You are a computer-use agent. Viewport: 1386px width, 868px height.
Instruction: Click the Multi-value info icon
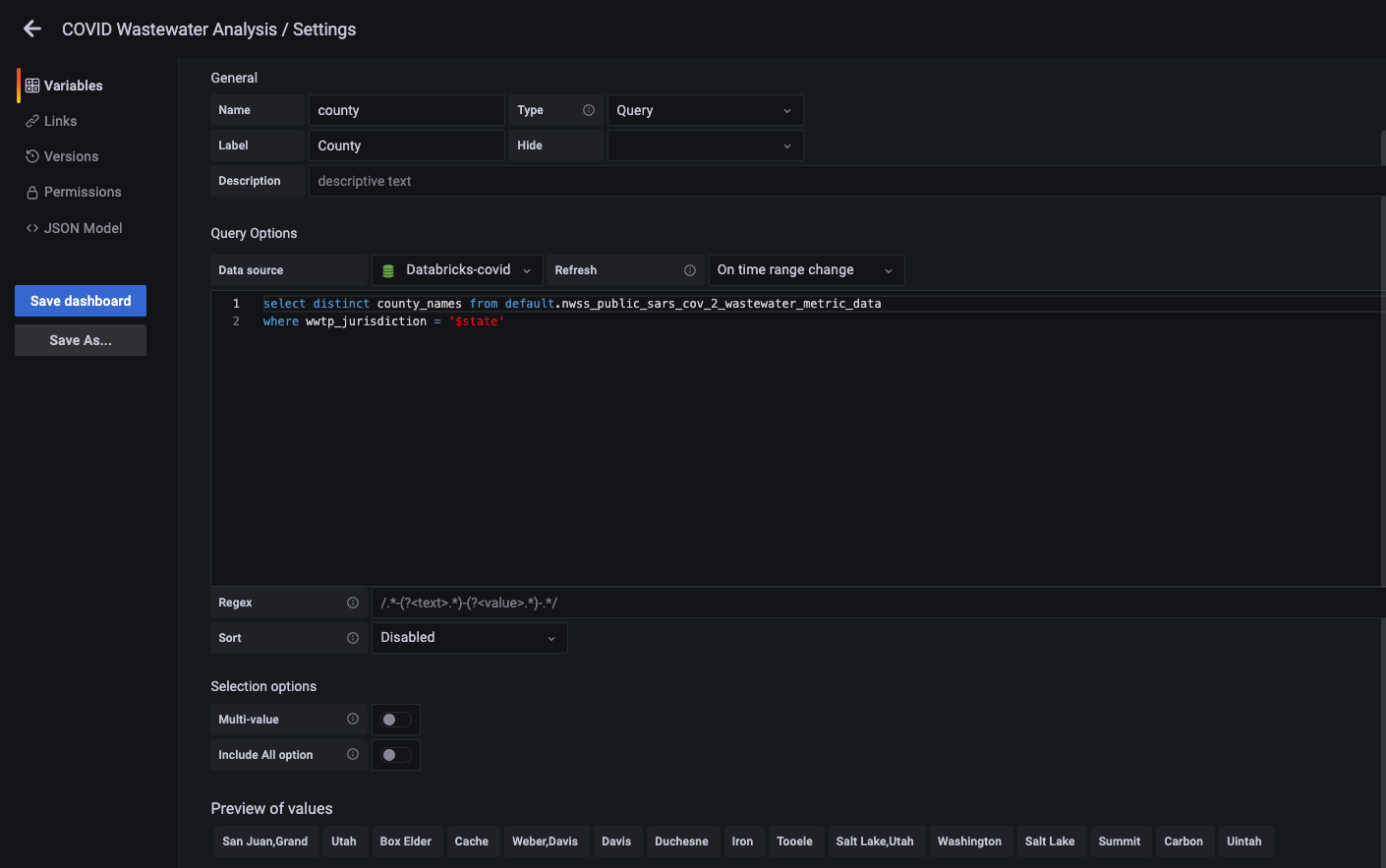tap(353, 719)
